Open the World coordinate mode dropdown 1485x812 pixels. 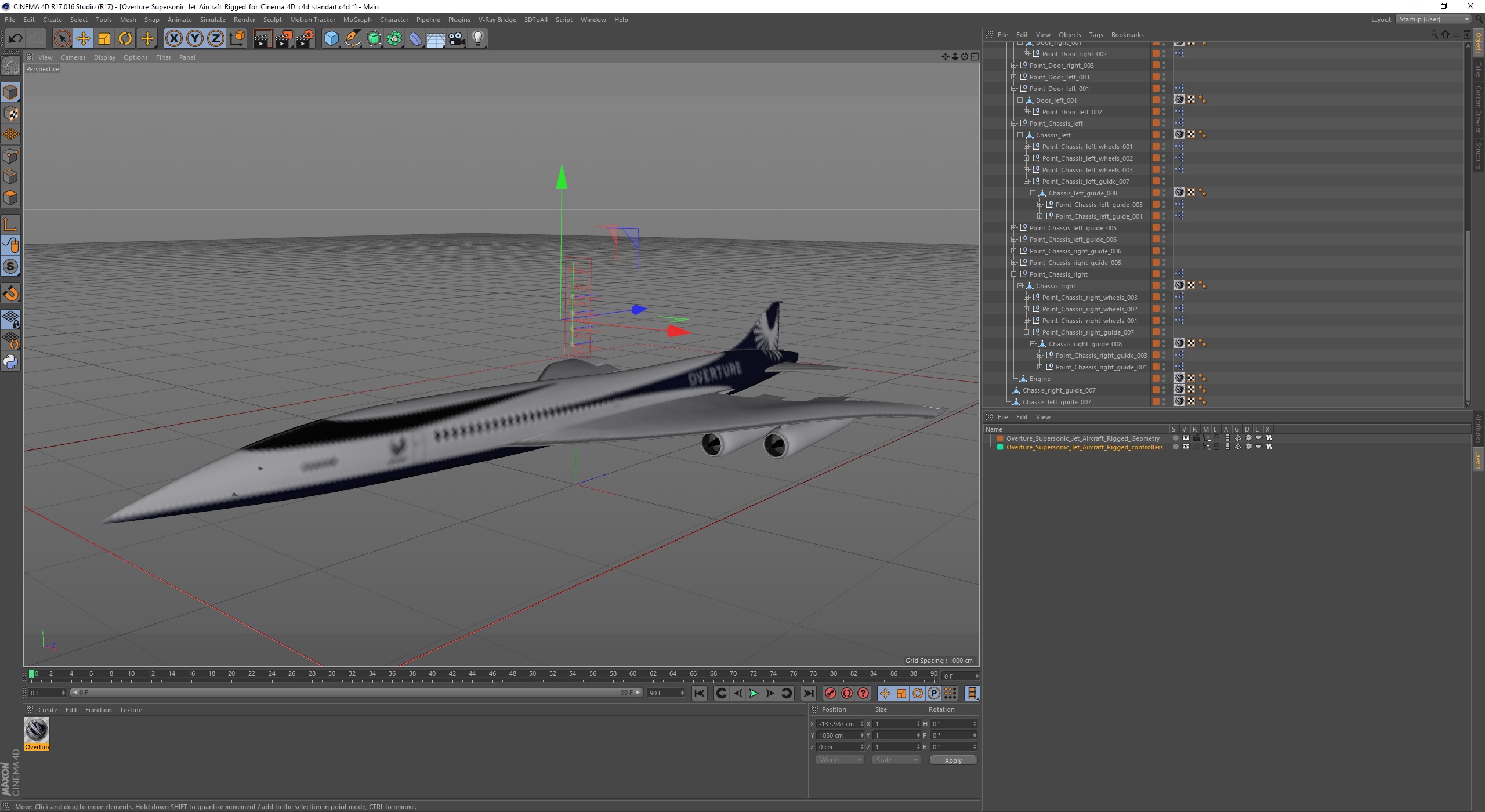click(x=839, y=760)
